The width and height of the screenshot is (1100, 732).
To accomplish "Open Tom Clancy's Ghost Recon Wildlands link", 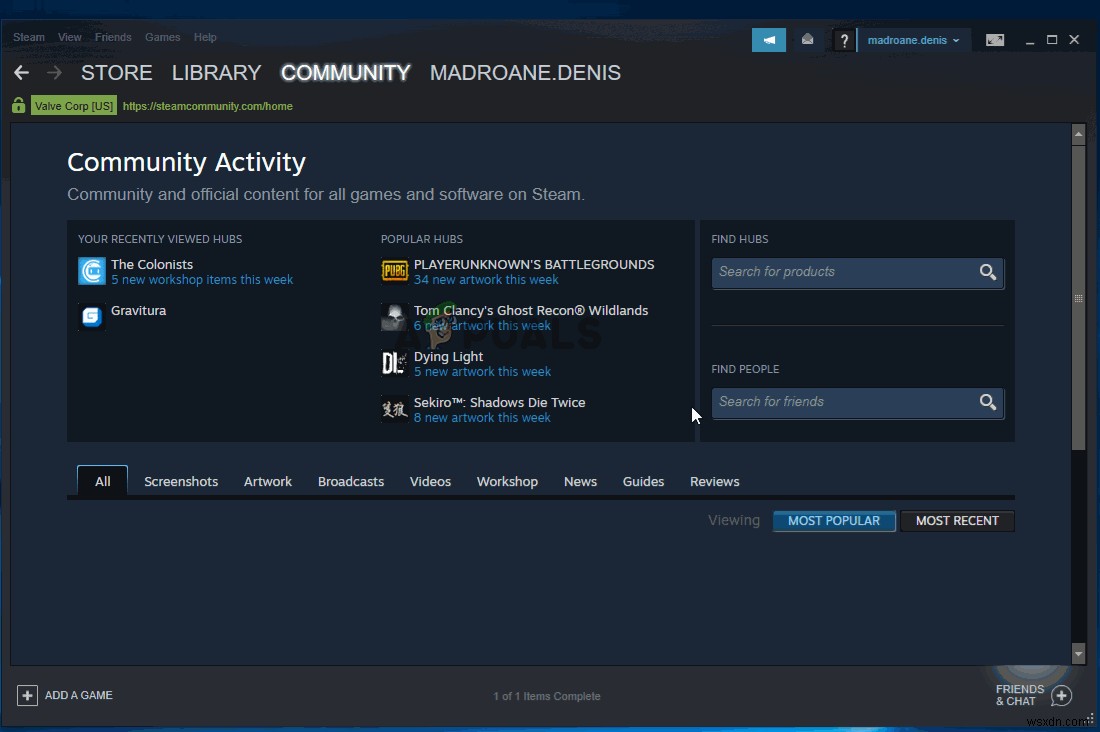I will click(x=531, y=310).
